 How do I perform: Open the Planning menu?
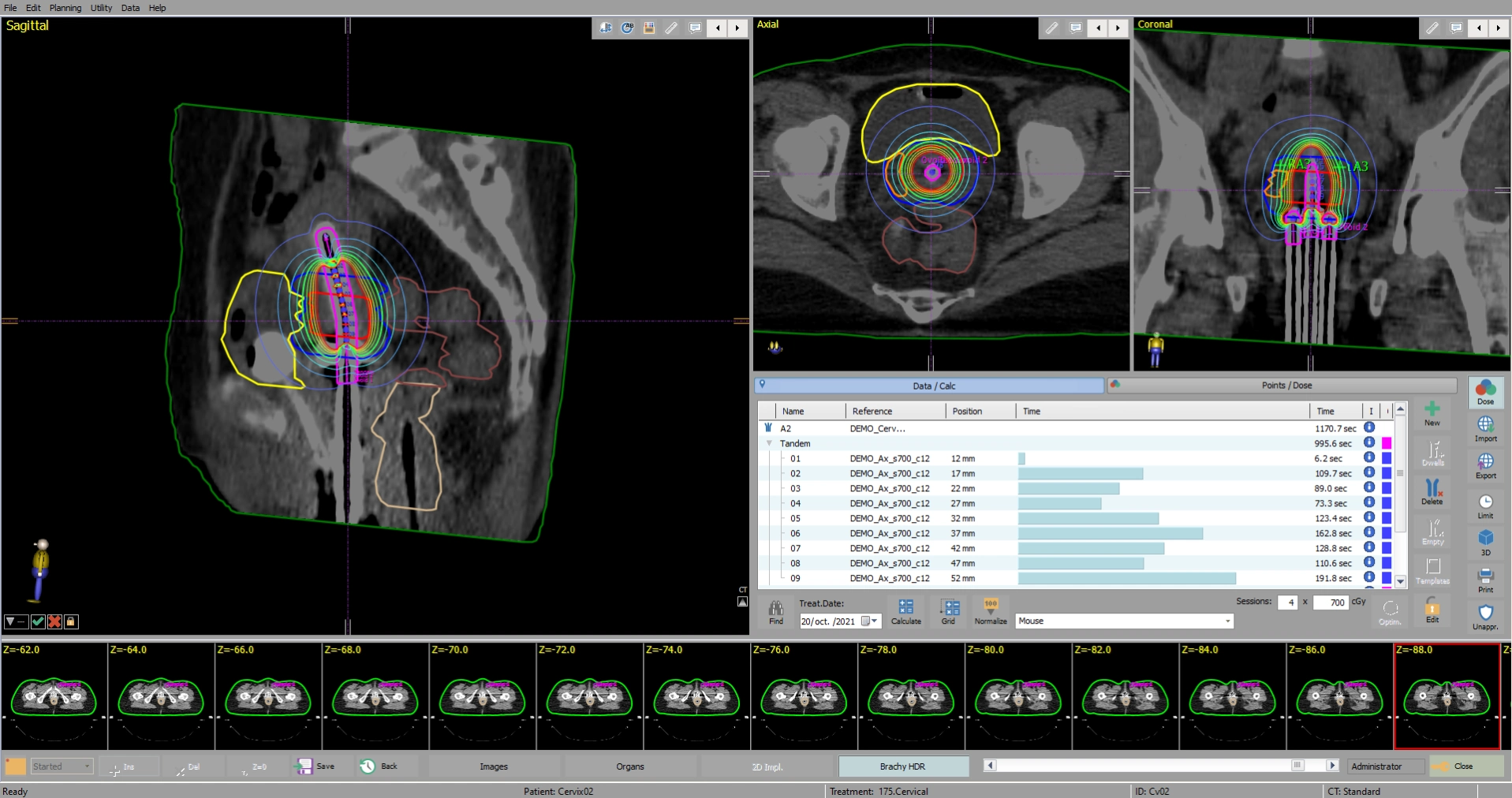pos(65,8)
